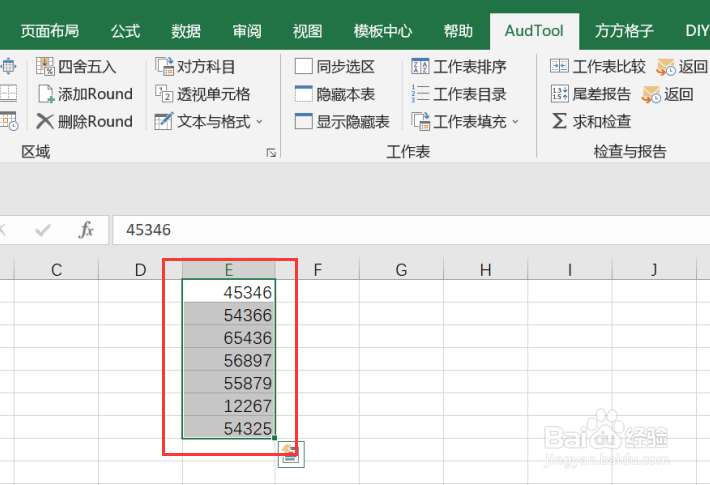Screen dimensions: 710x485
Task: Click the formula bar confirm checkmark
Action: pos(43,230)
